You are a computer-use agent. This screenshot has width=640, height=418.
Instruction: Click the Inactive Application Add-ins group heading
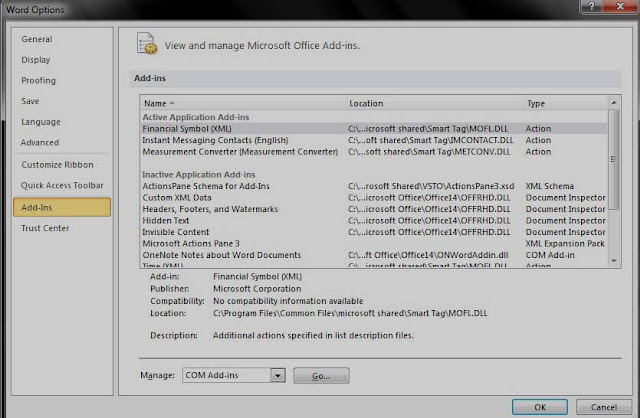(199, 175)
